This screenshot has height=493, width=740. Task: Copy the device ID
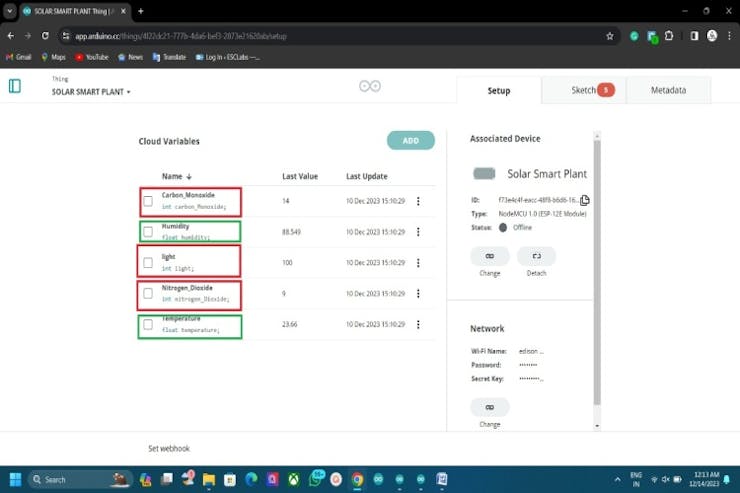click(x=585, y=200)
